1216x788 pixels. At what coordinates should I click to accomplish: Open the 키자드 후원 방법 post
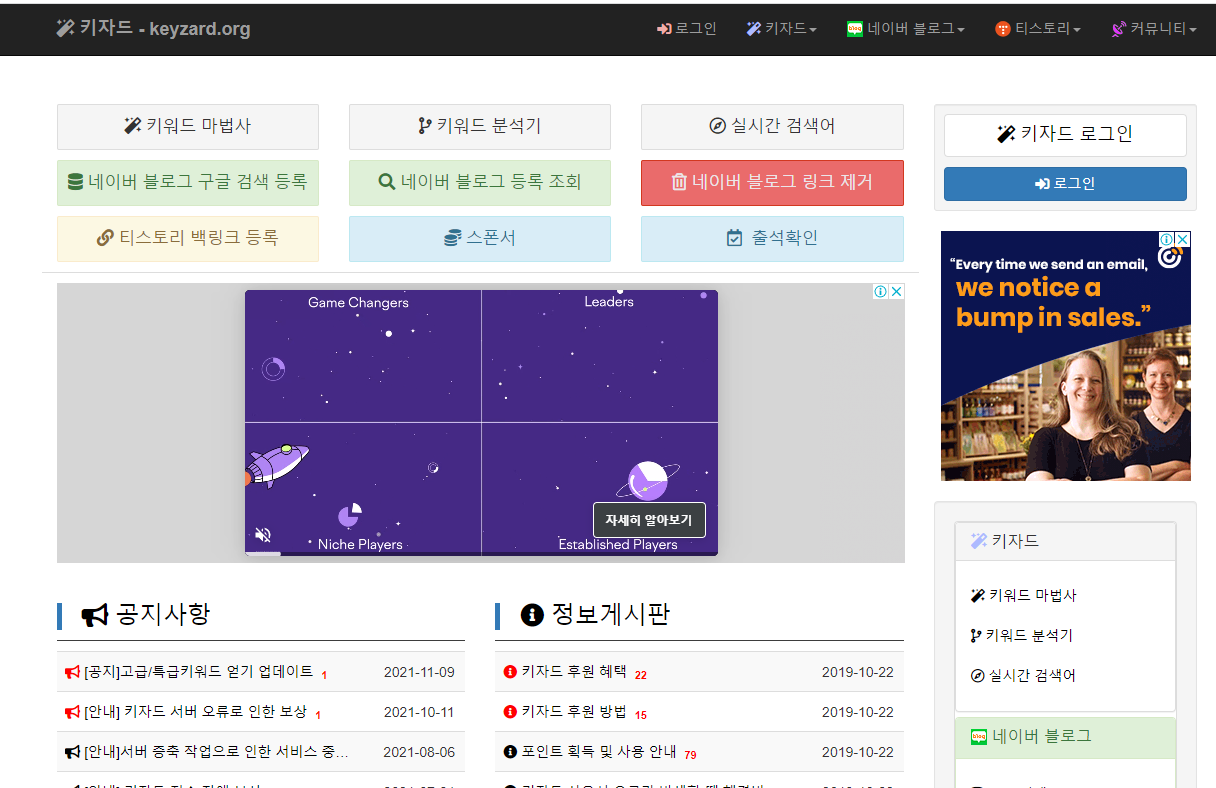click(x=574, y=712)
